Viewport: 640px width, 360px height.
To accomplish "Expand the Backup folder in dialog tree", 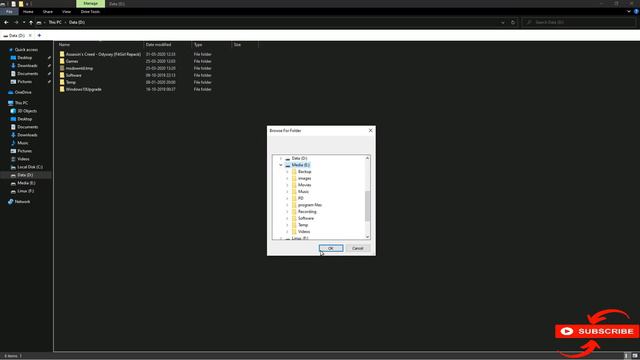I will pos(287,172).
